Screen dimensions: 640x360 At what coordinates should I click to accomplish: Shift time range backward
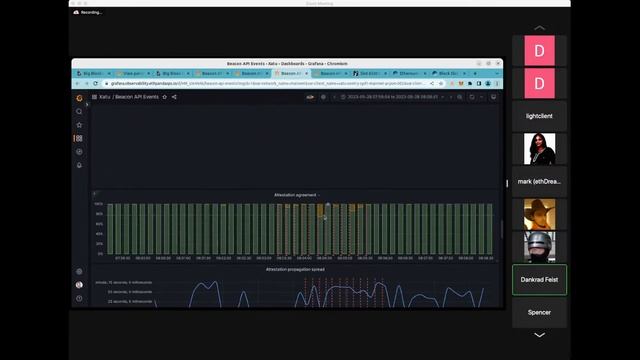(x=334, y=97)
